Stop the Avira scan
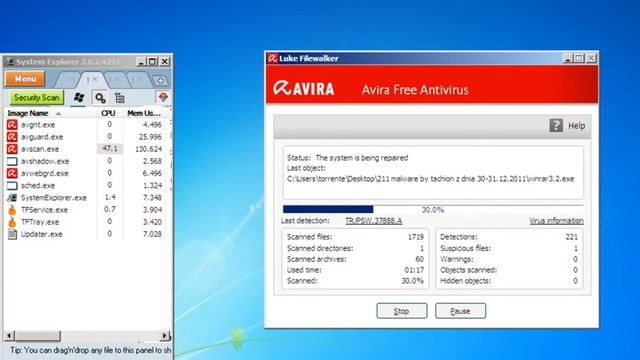This screenshot has height=360, width=640. click(x=402, y=311)
